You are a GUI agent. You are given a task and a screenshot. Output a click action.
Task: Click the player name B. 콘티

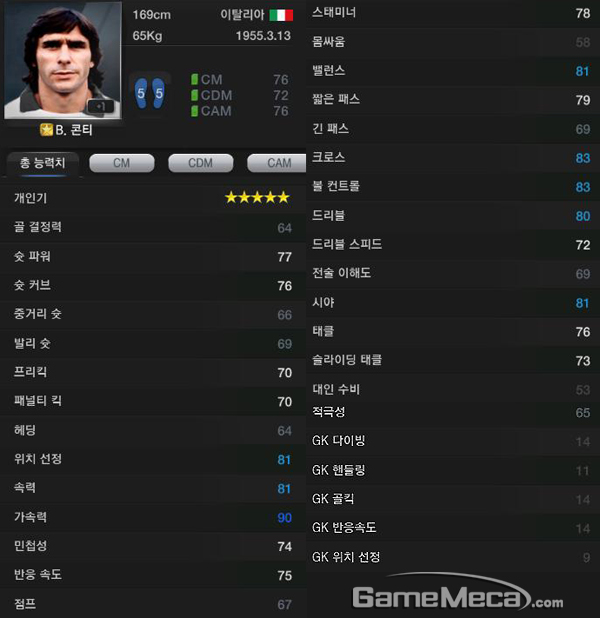tap(74, 130)
